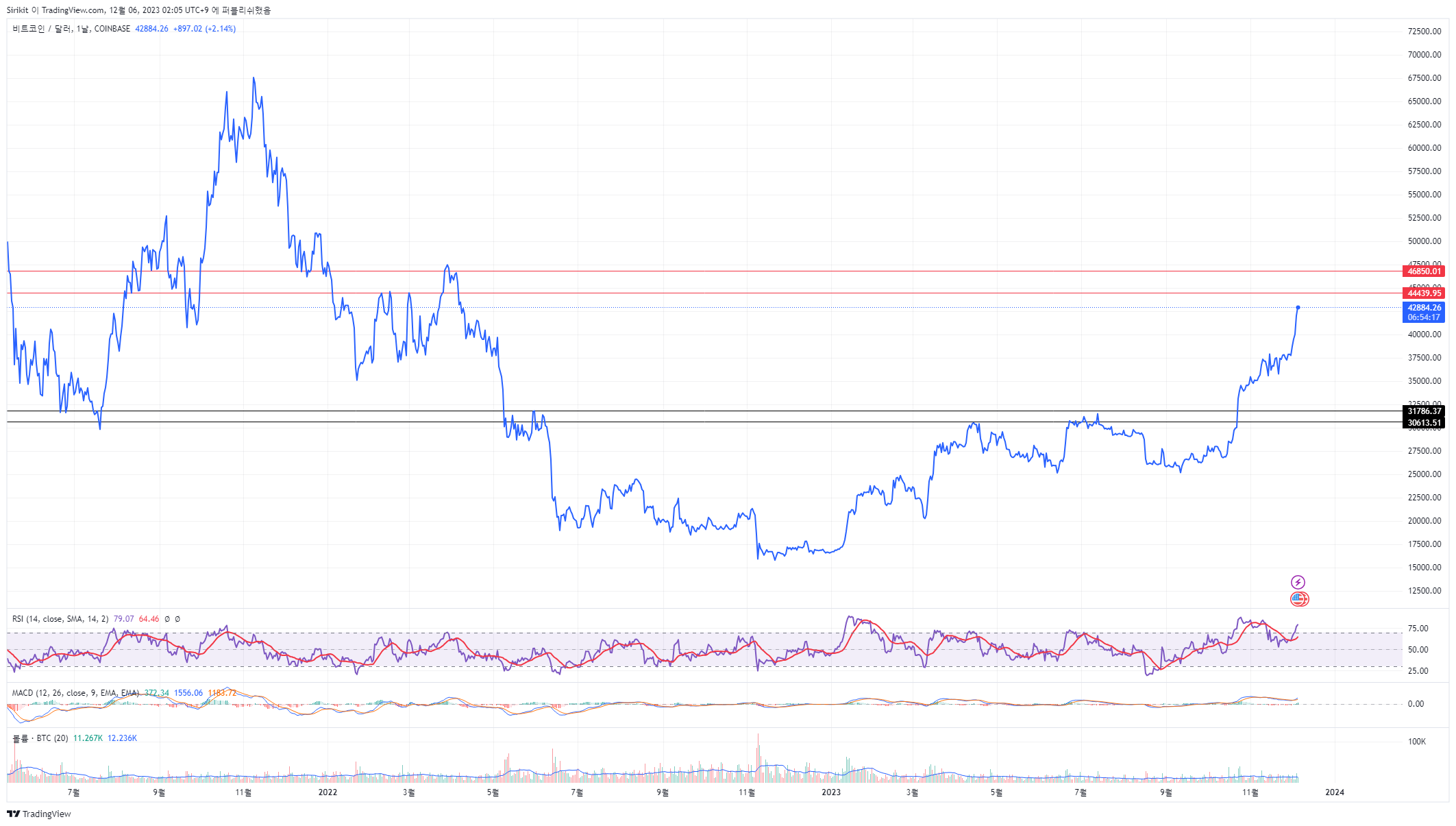Click the 72500.00 price scale label
The width and height of the screenshot is (1456, 826).
point(1424,32)
